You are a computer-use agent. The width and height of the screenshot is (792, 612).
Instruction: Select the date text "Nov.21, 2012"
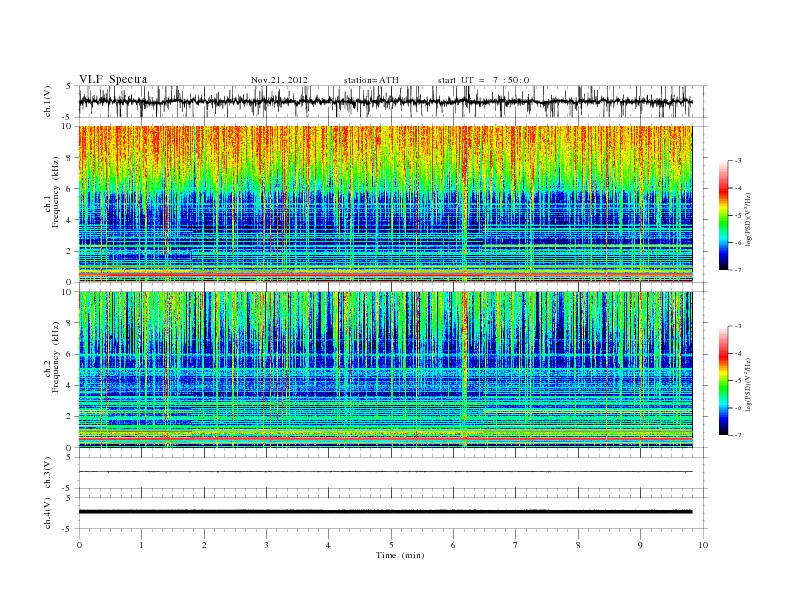(279, 80)
